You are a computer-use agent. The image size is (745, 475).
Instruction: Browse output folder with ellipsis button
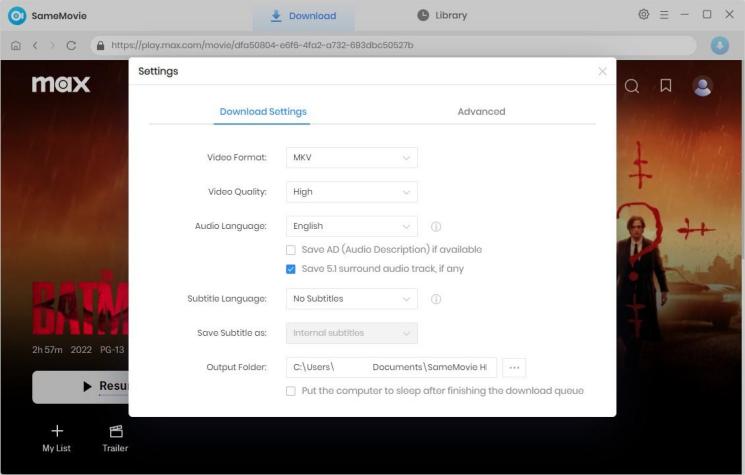tap(514, 367)
